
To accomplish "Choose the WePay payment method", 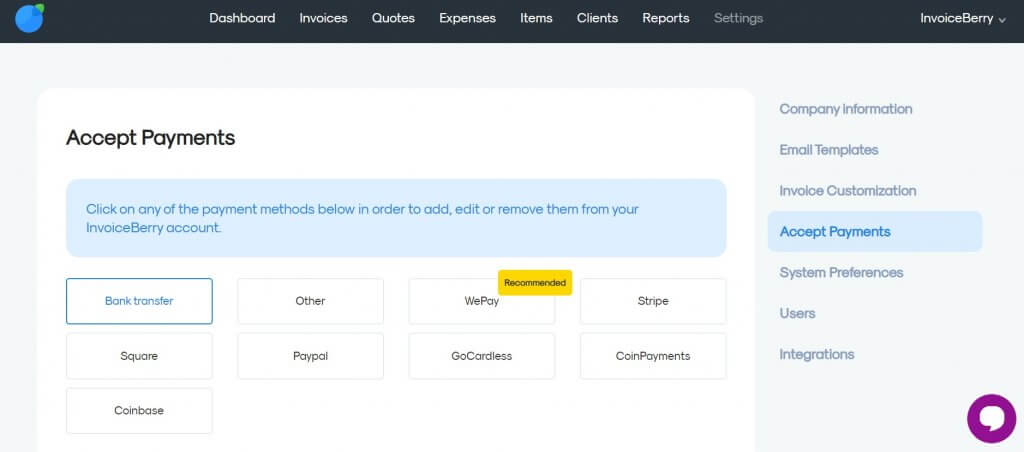I will tap(482, 301).
